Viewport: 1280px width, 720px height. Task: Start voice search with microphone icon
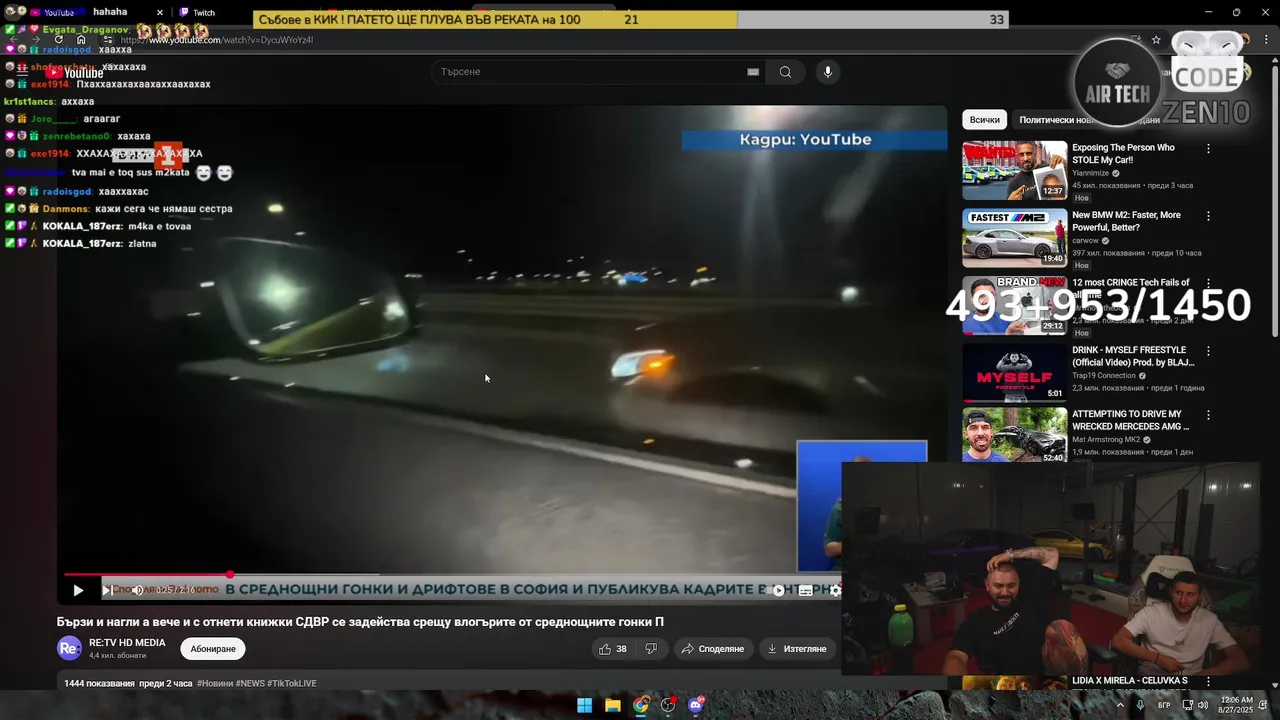click(x=827, y=72)
